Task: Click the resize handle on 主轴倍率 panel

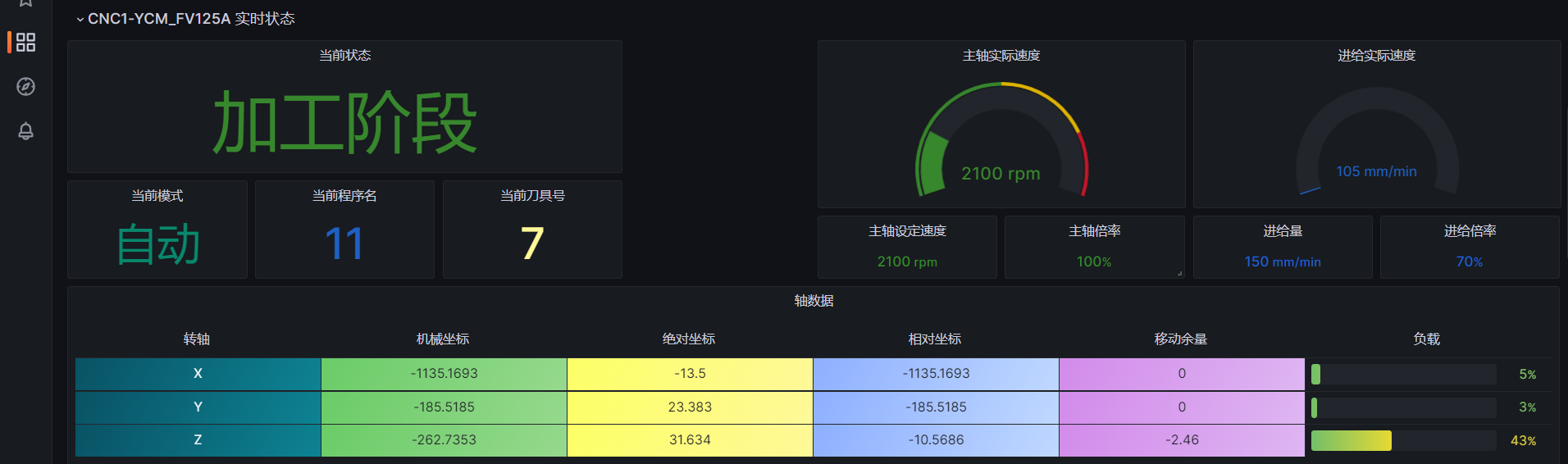Action: tap(1179, 273)
